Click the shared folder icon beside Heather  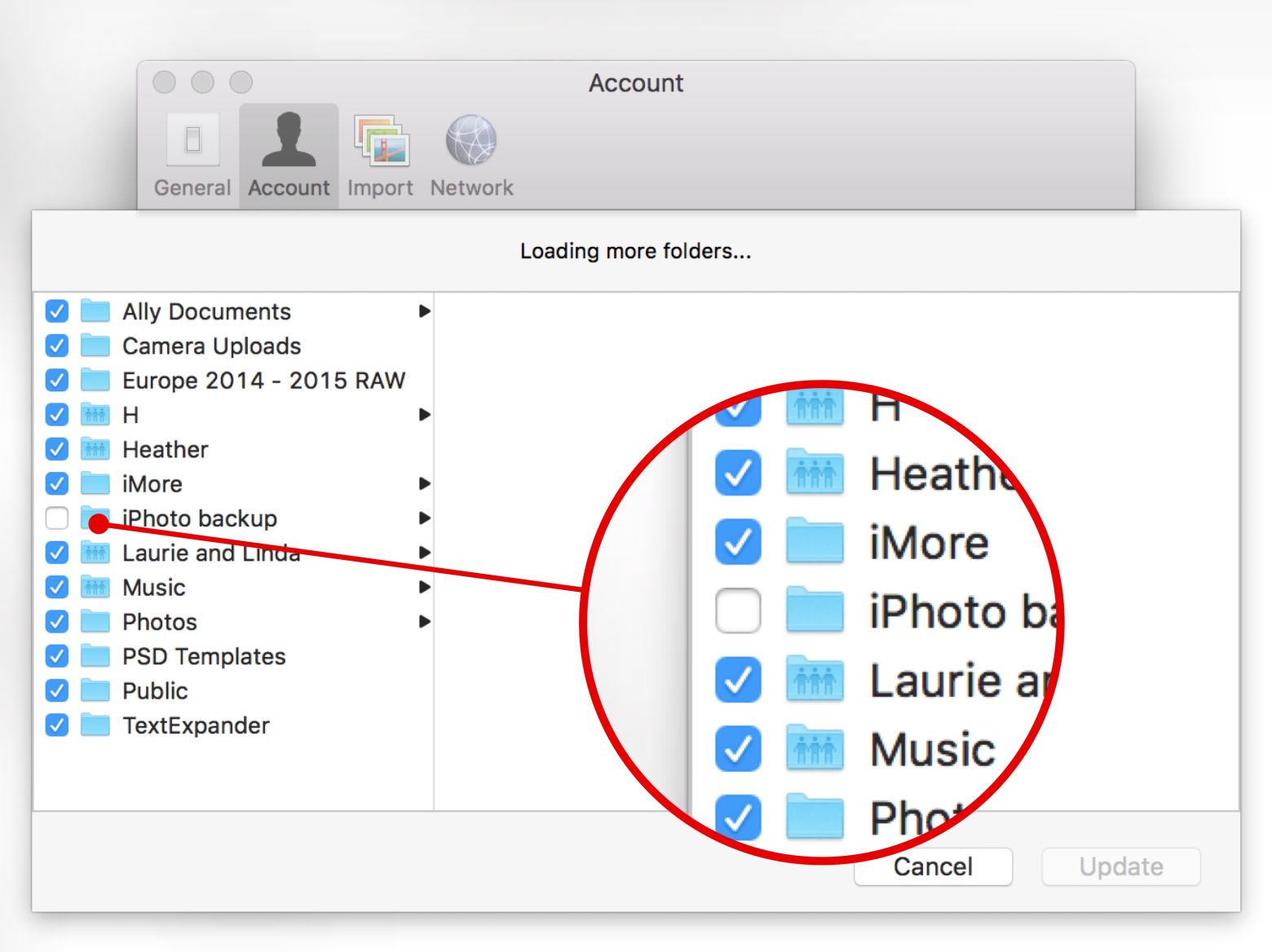[x=95, y=449]
